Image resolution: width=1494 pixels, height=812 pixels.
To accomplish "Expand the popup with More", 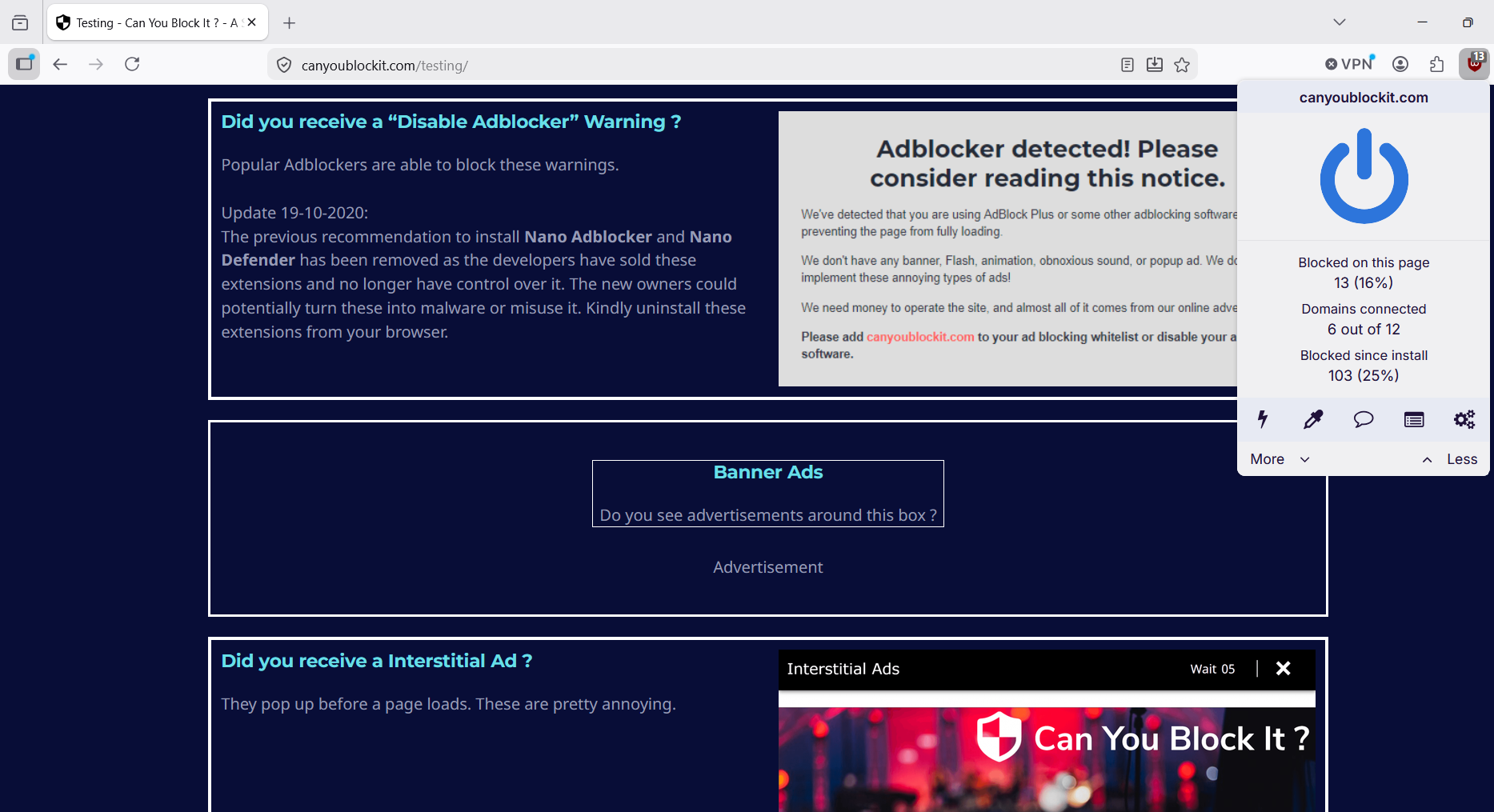I will pos(1280,459).
